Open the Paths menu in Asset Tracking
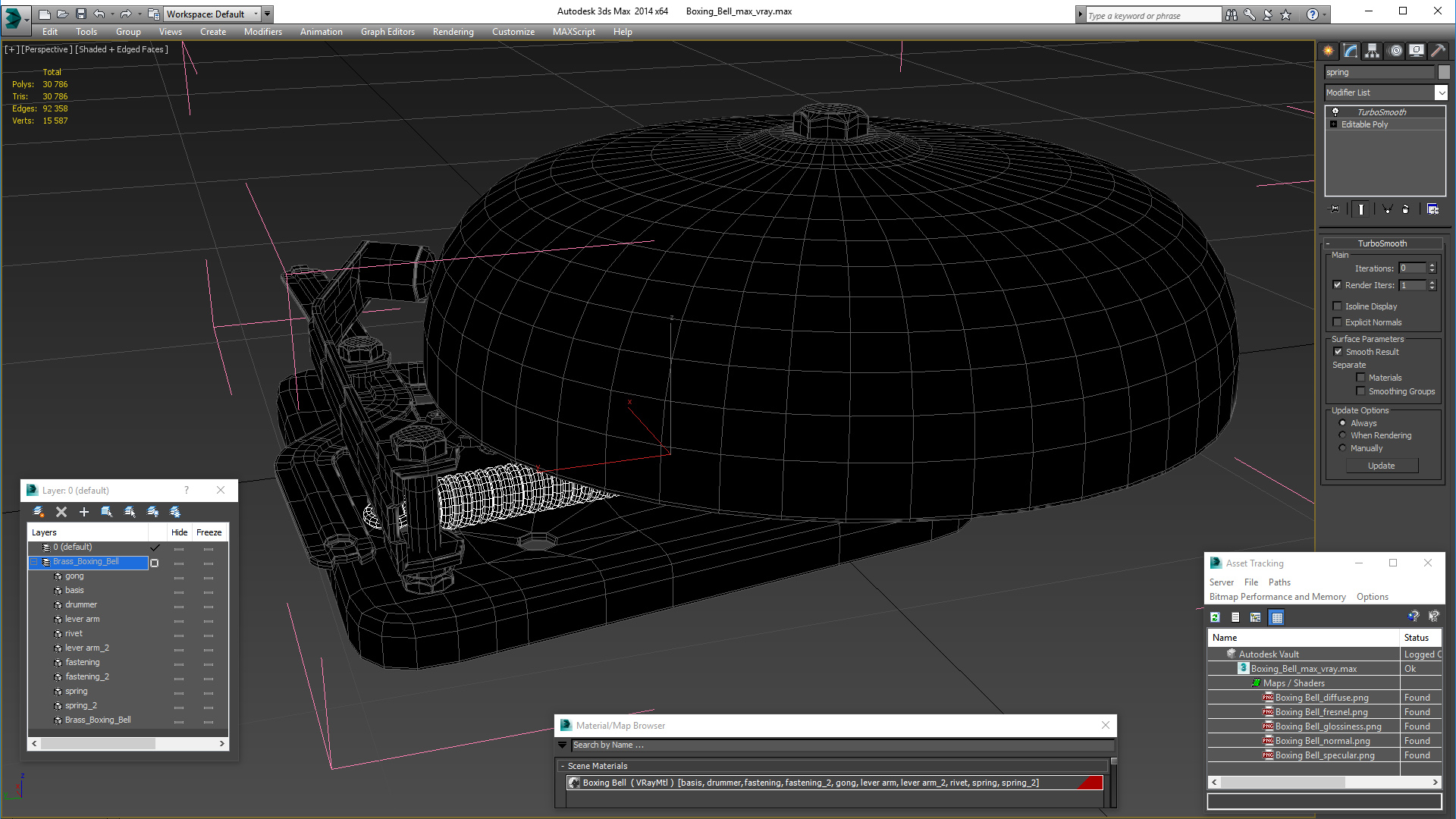 point(1279,582)
